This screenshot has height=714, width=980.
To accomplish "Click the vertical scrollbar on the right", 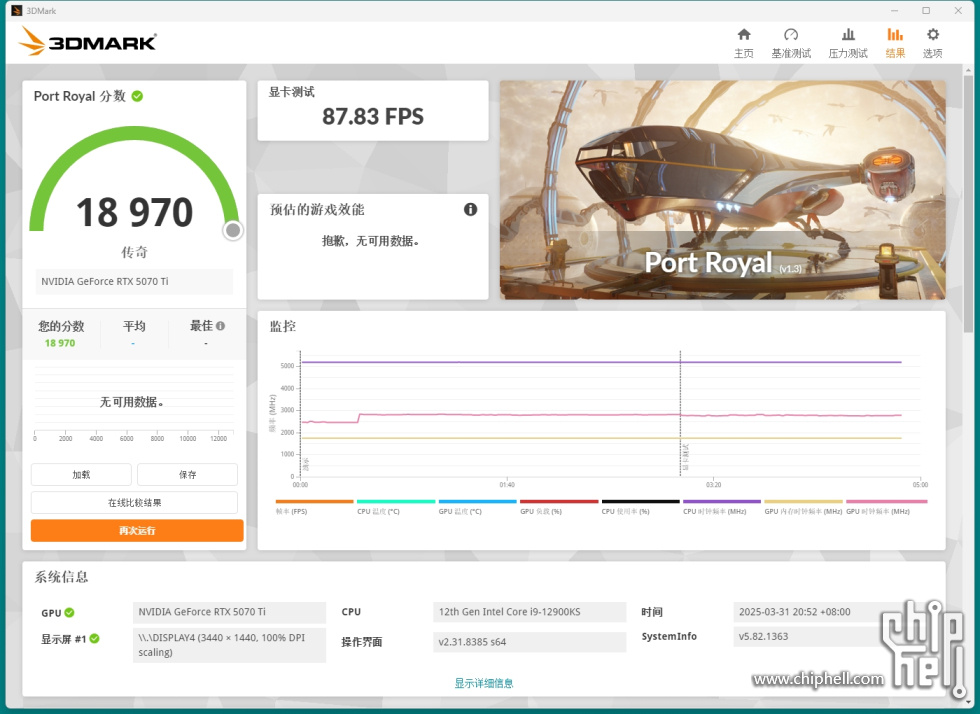I will (x=968, y=206).
